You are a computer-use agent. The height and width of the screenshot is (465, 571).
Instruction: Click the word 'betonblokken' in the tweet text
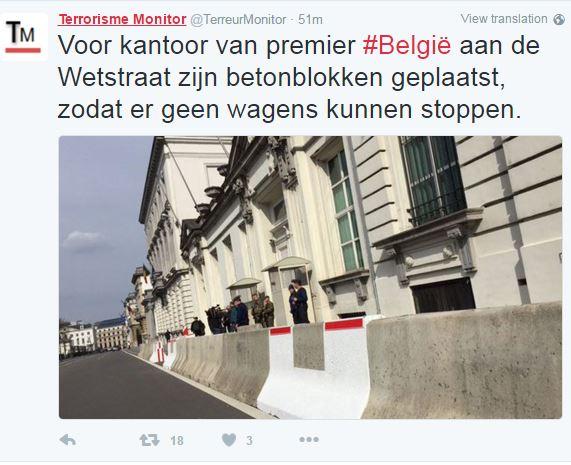pos(304,78)
